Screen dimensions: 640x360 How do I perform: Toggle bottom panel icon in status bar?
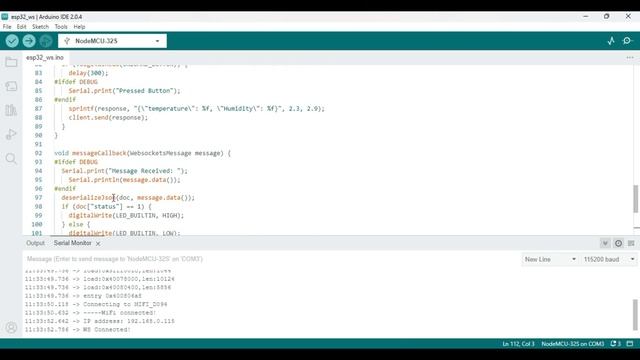tap(630, 344)
